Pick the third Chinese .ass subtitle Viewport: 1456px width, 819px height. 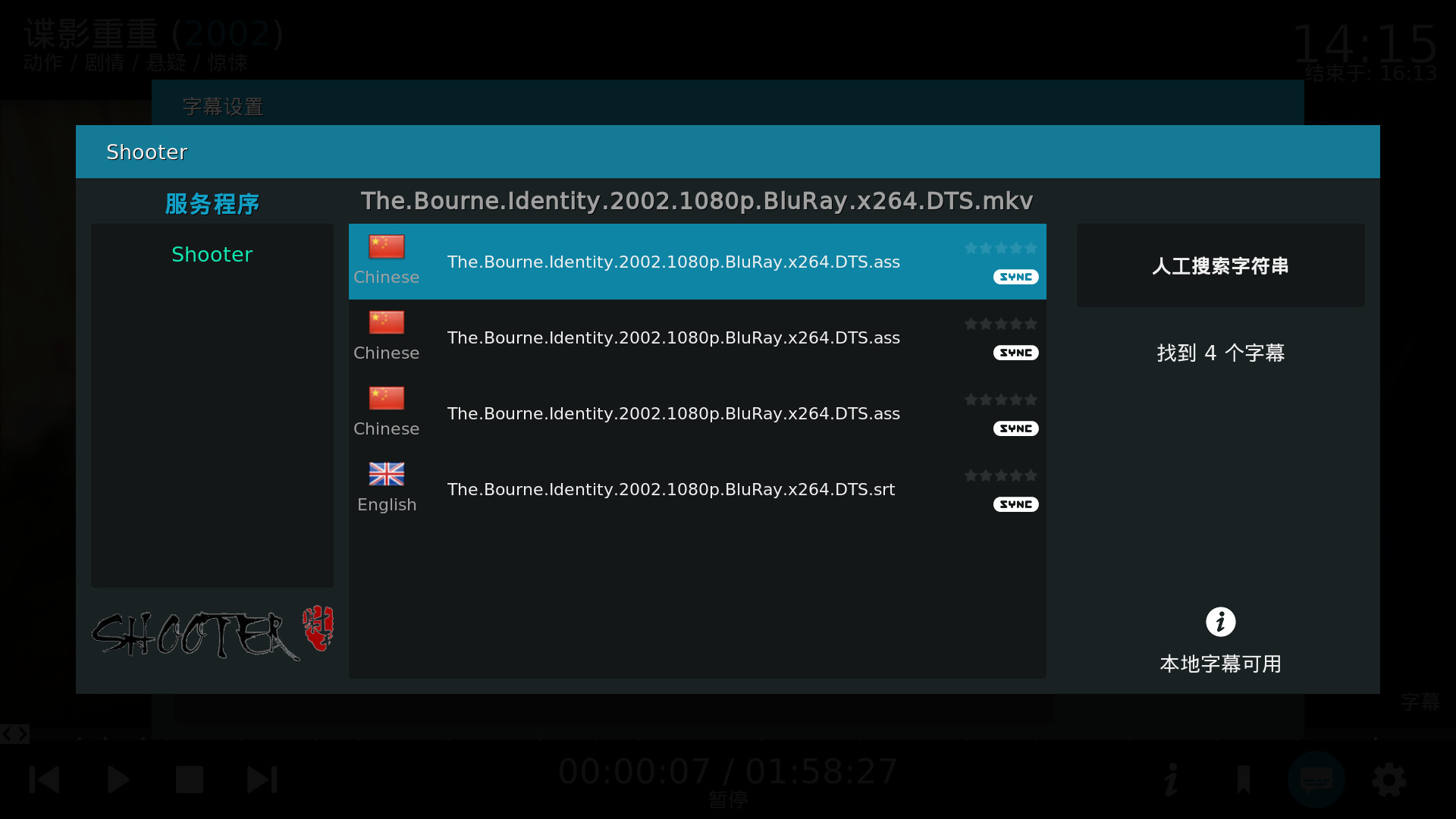click(673, 413)
